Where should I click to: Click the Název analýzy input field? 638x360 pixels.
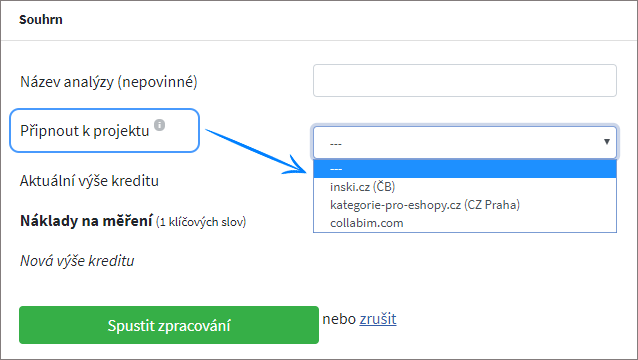(465, 81)
